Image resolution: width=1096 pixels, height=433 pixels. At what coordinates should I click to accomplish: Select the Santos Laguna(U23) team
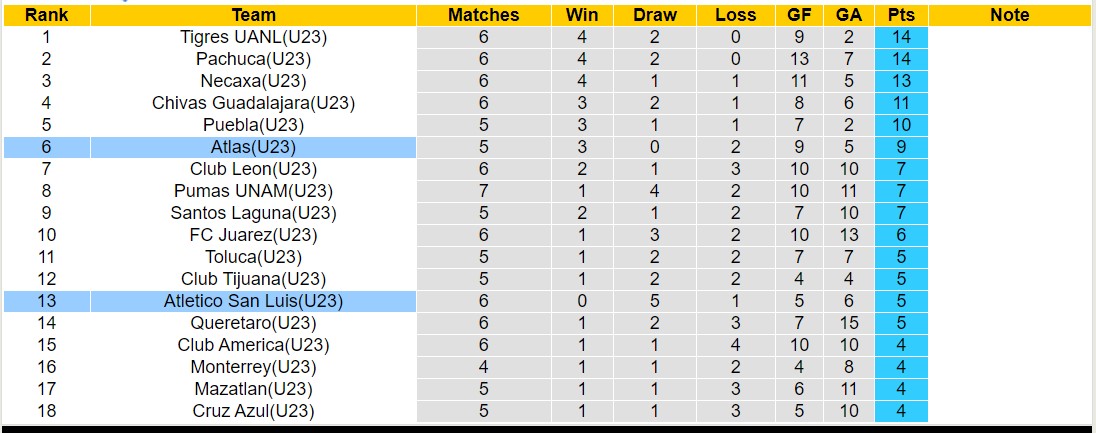253,213
